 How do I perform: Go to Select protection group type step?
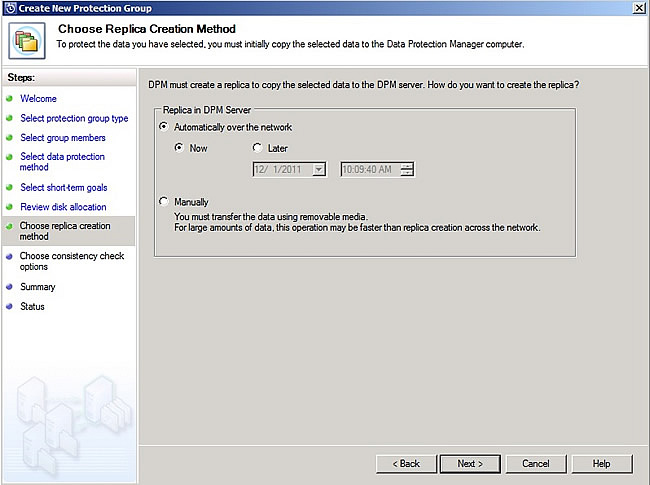(x=74, y=118)
